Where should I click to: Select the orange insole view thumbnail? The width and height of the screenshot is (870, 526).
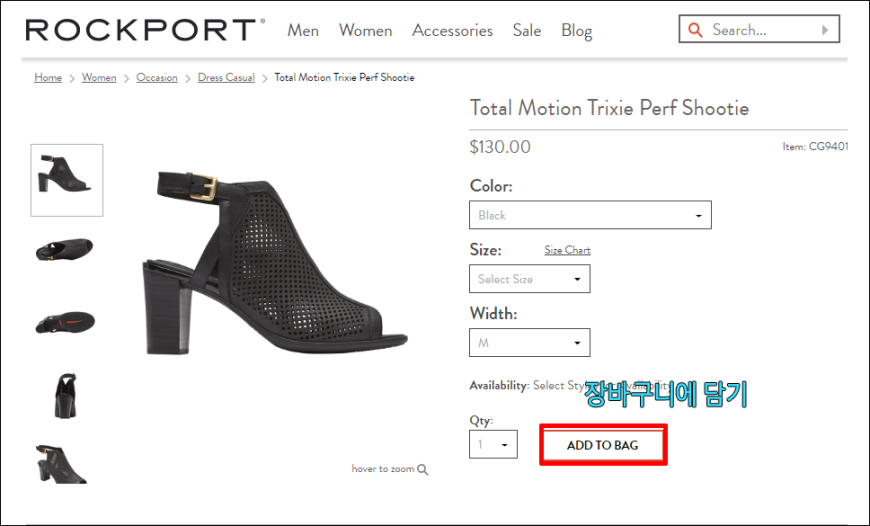[65, 323]
